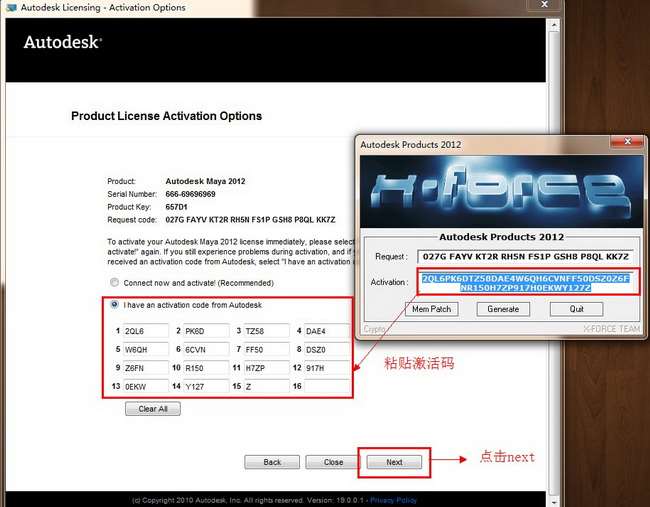Click the serial number text 666-69696969

[x=190, y=194]
